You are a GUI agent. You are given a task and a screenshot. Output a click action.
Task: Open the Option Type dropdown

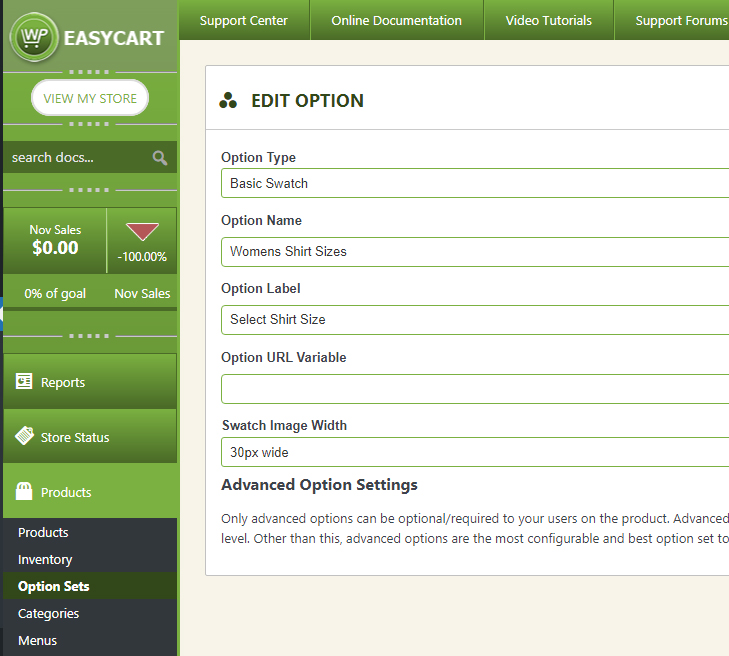tap(475, 184)
